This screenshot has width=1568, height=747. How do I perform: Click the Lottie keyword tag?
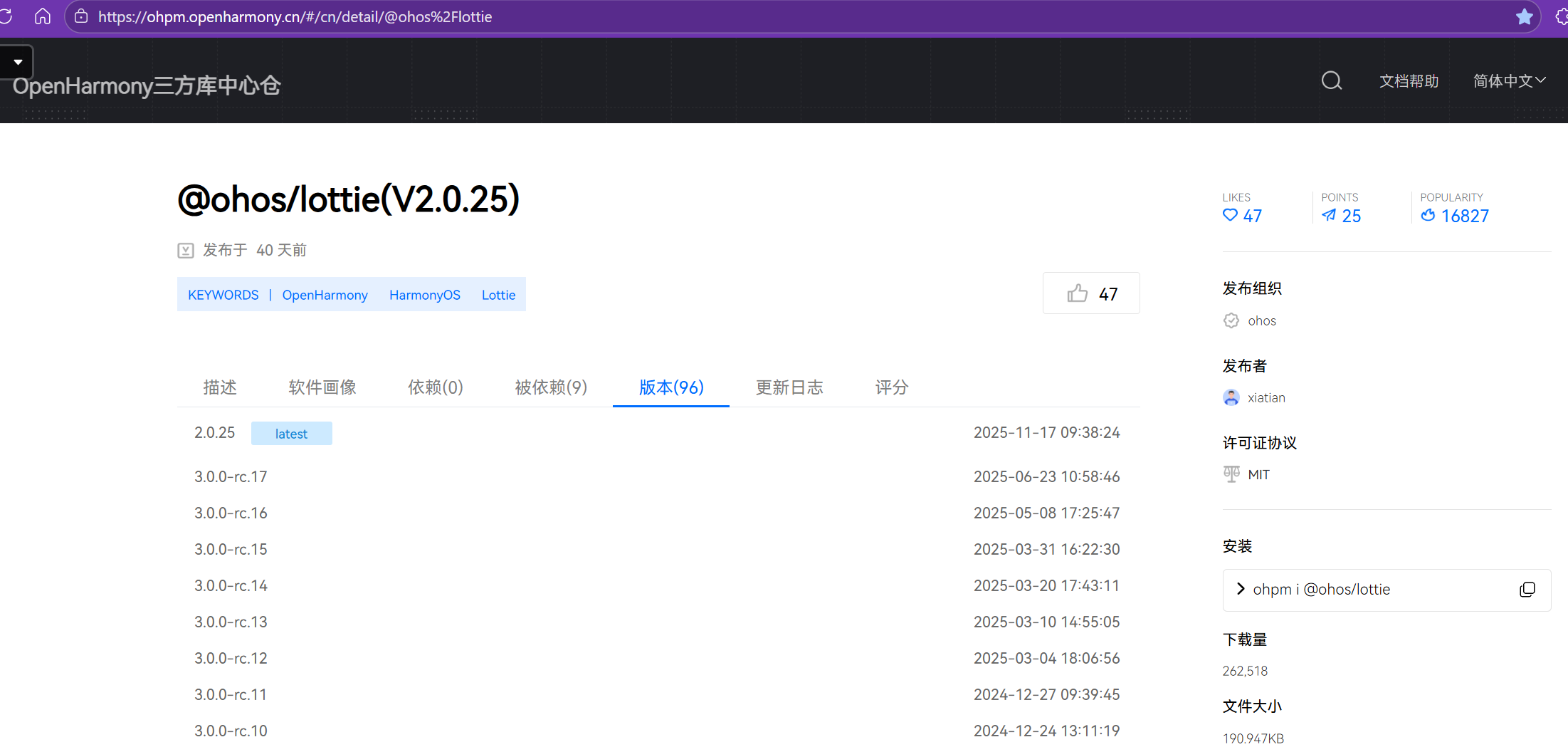tap(498, 295)
